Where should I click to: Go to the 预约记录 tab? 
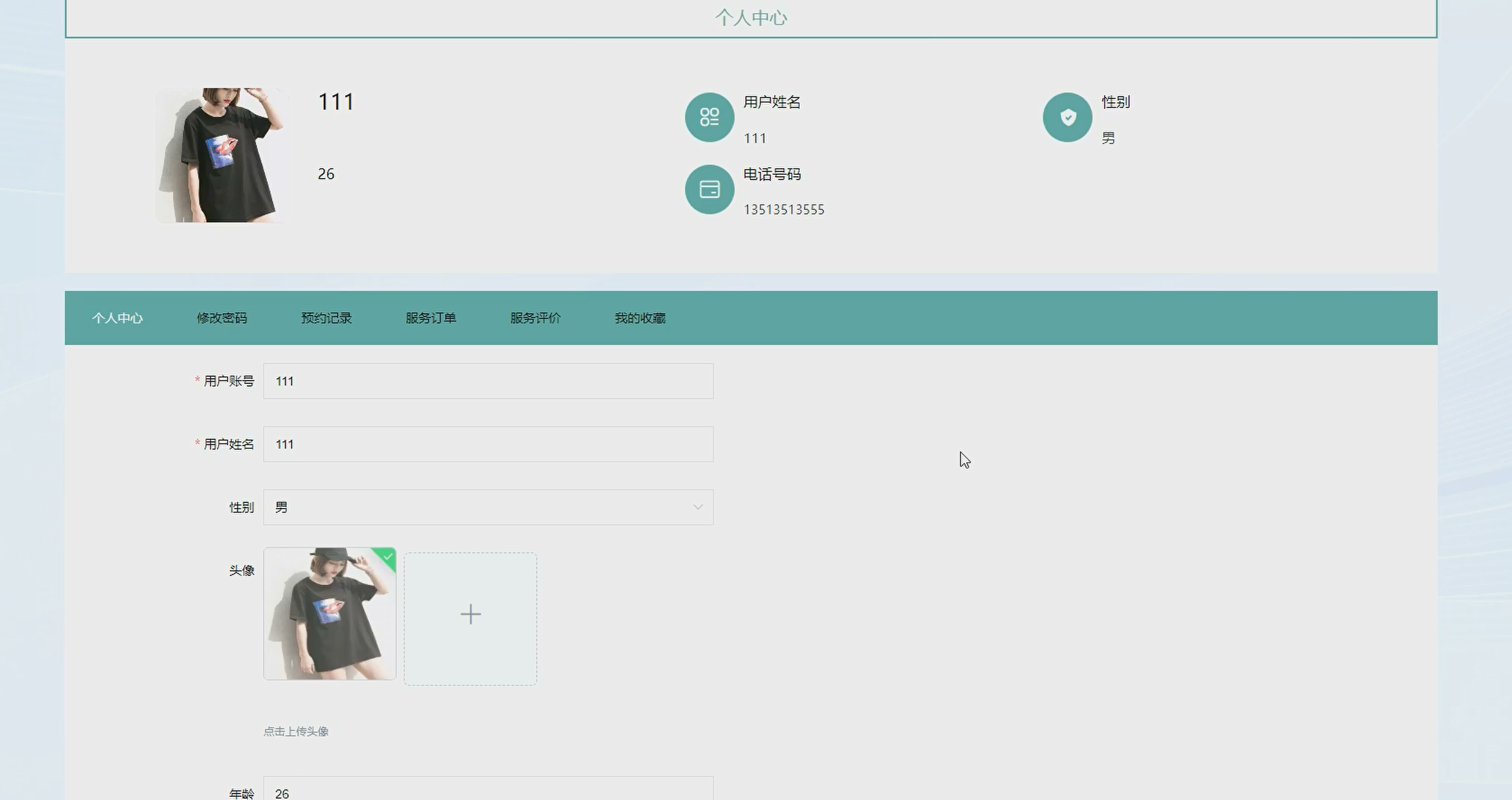[x=326, y=318]
